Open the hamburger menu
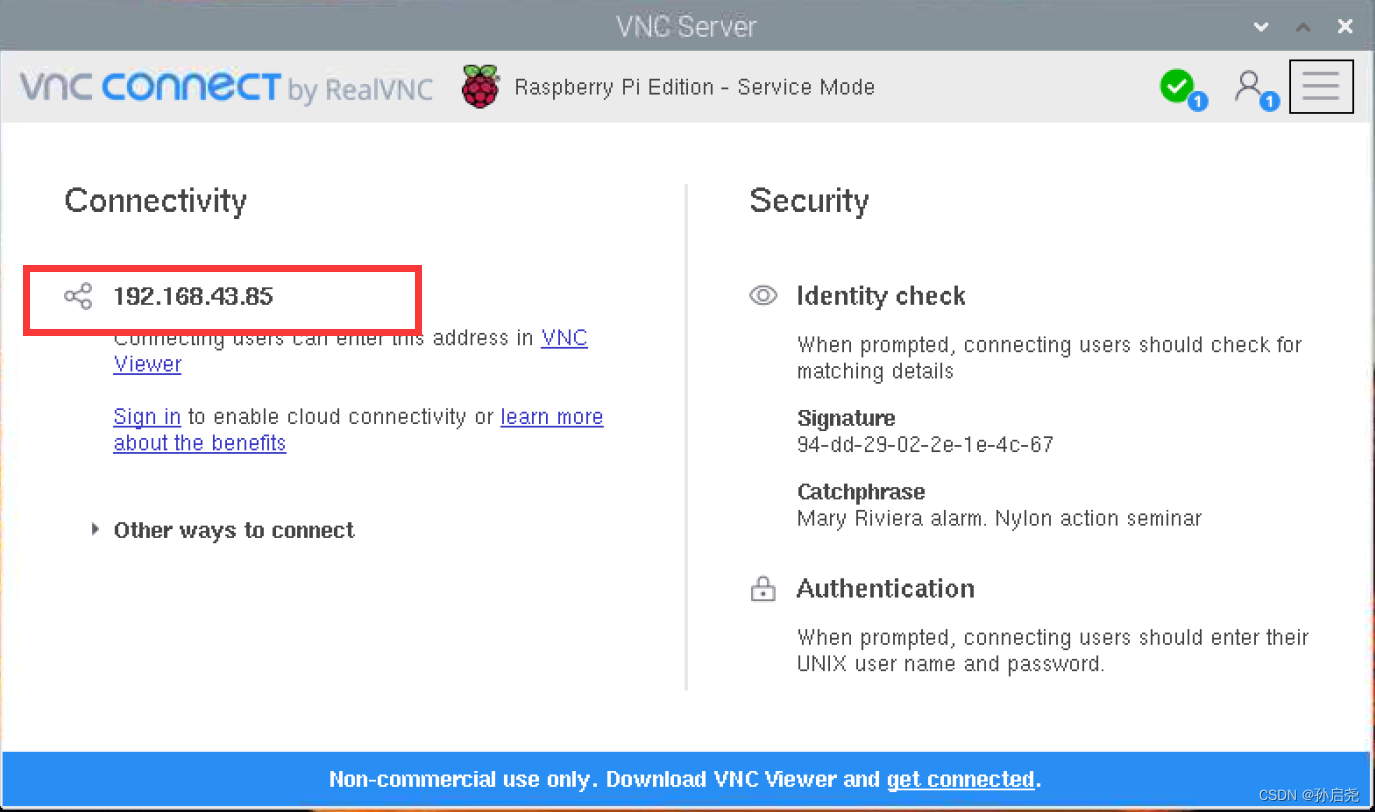 1320,87
